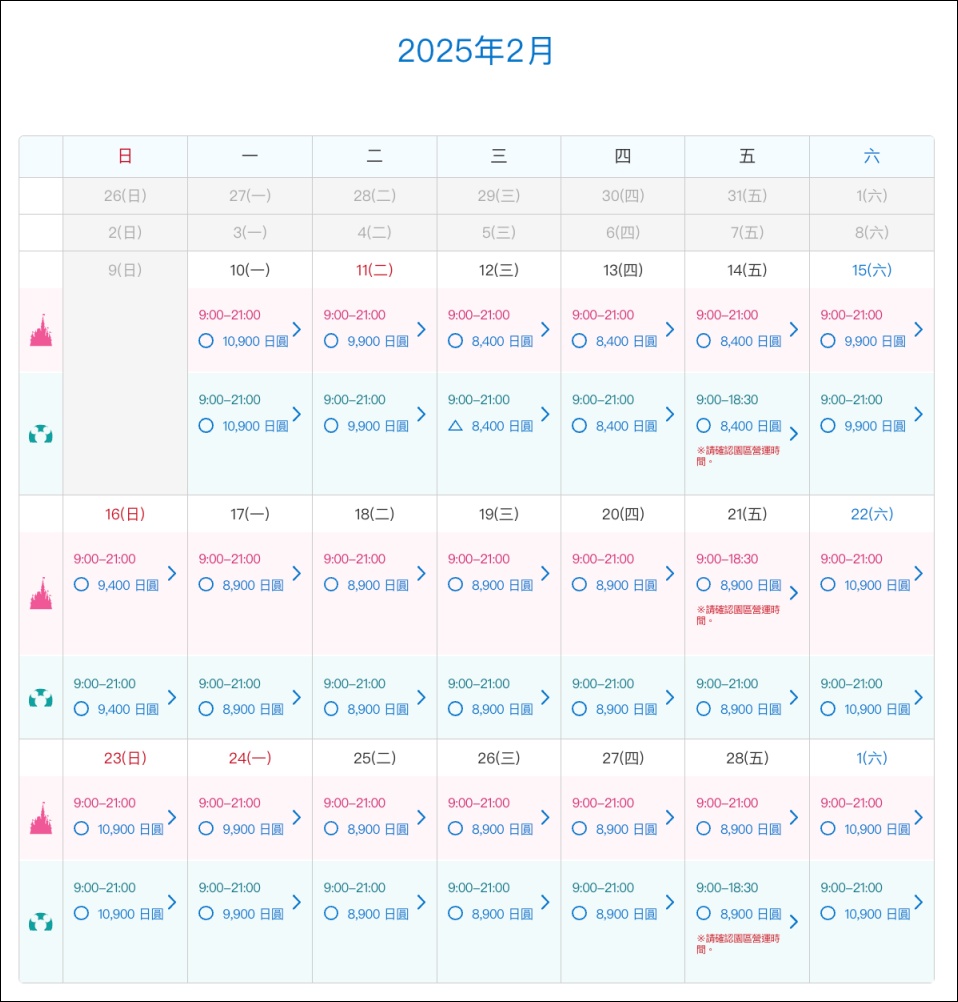This screenshot has height=1002, width=958.
Task: Click the Saturday column header 六
Action: click(x=872, y=156)
